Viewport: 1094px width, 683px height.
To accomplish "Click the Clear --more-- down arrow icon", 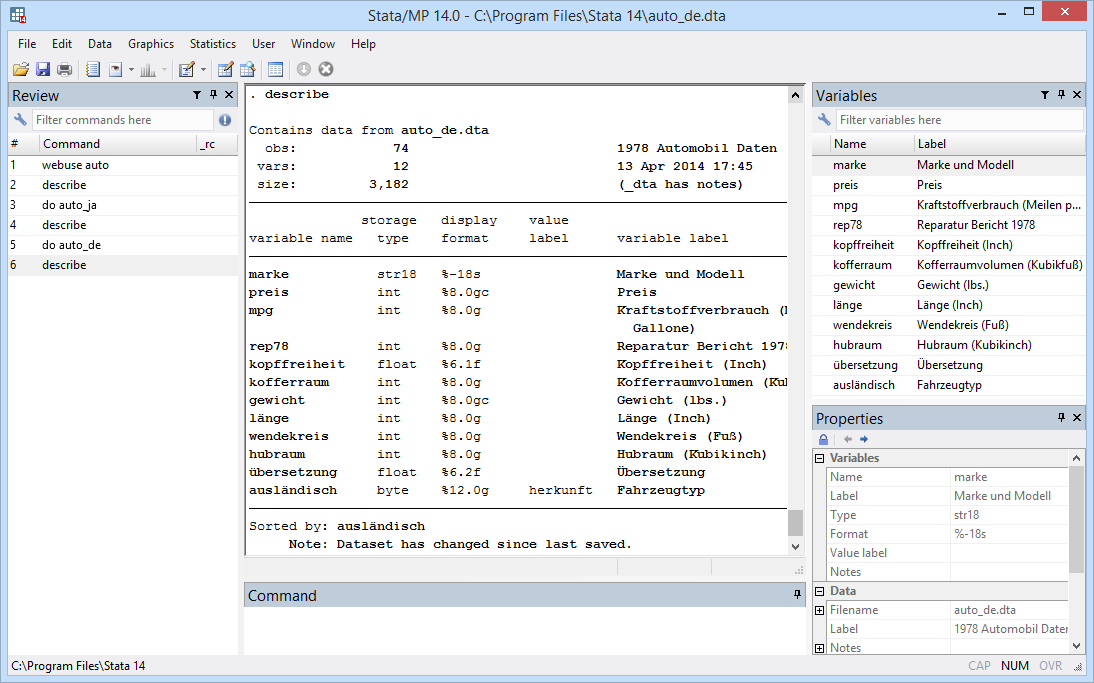I will click(304, 69).
